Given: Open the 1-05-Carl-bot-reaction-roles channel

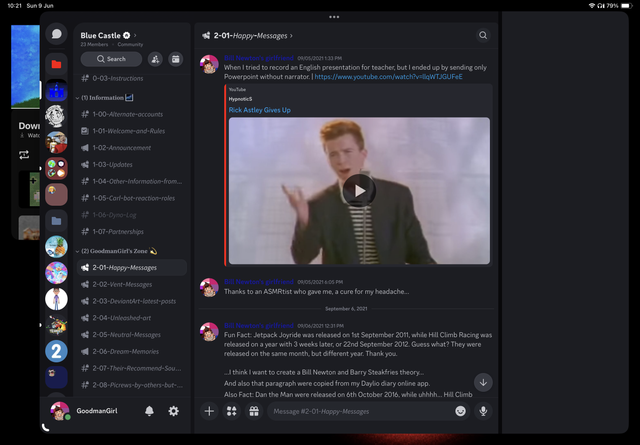Looking at the screenshot, I should (x=131, y=198).
